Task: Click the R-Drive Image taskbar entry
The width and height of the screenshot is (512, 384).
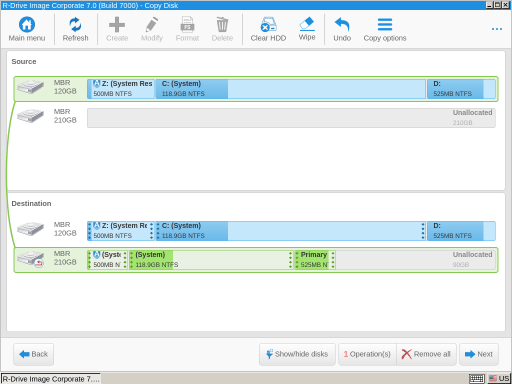Action: [51, 379]
